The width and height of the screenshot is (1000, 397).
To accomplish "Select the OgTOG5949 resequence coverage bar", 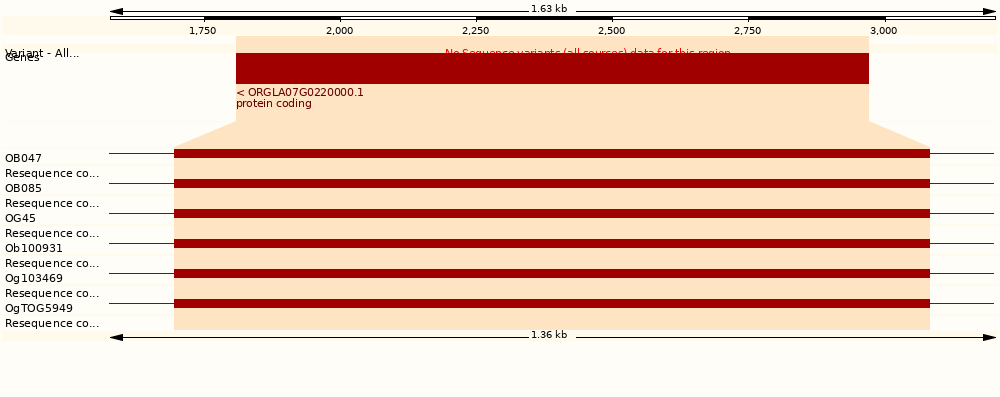I will 552,303.
